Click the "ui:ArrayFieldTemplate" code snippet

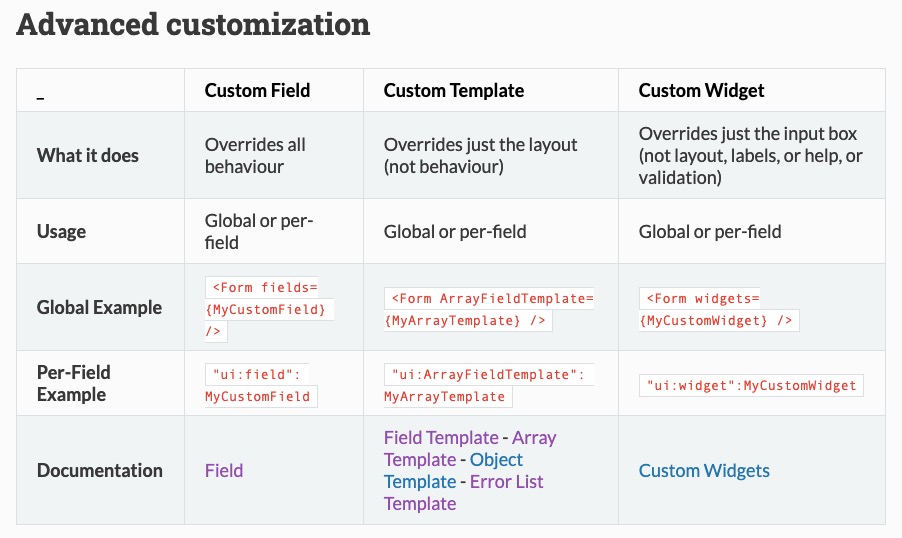click(488, 384)
